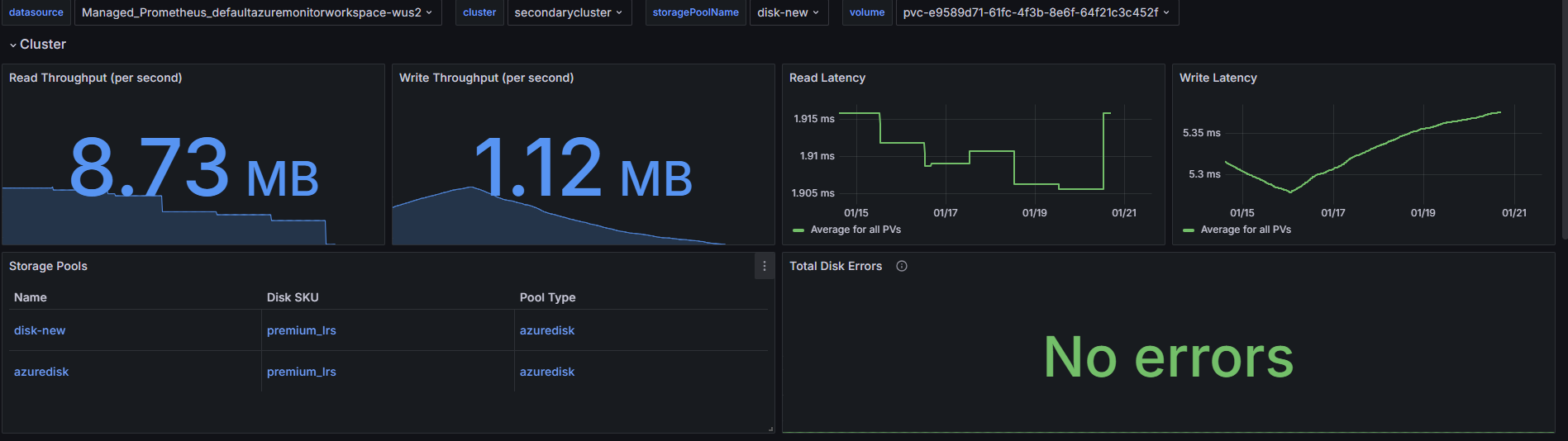1568x441 pixels.
Task: Sort by the Disk SKU column header
Action: tap(293, 297)
